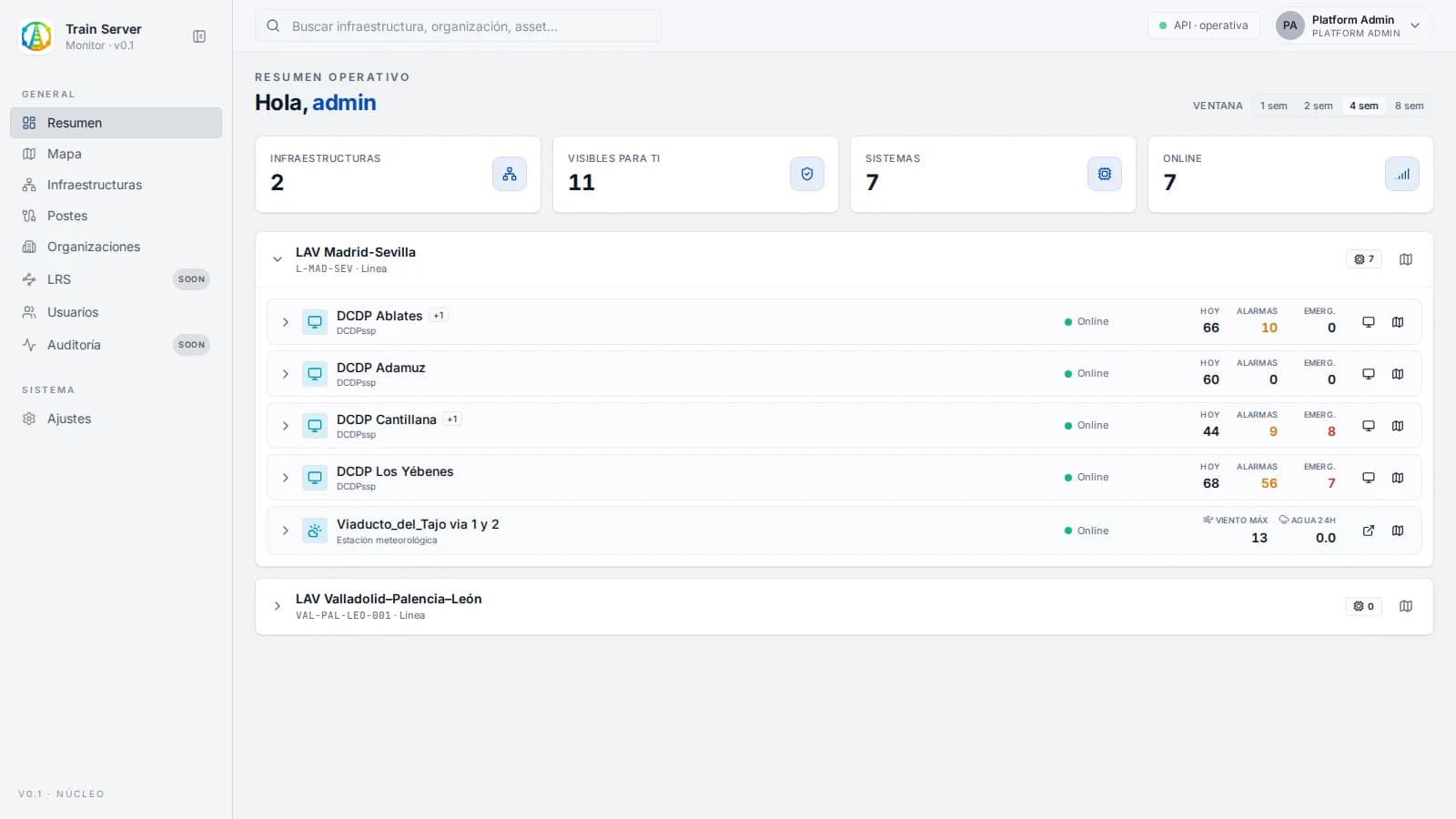Open Postes in the sidebar
Screen dimensions: 1456x819
(x=116, y=216)
